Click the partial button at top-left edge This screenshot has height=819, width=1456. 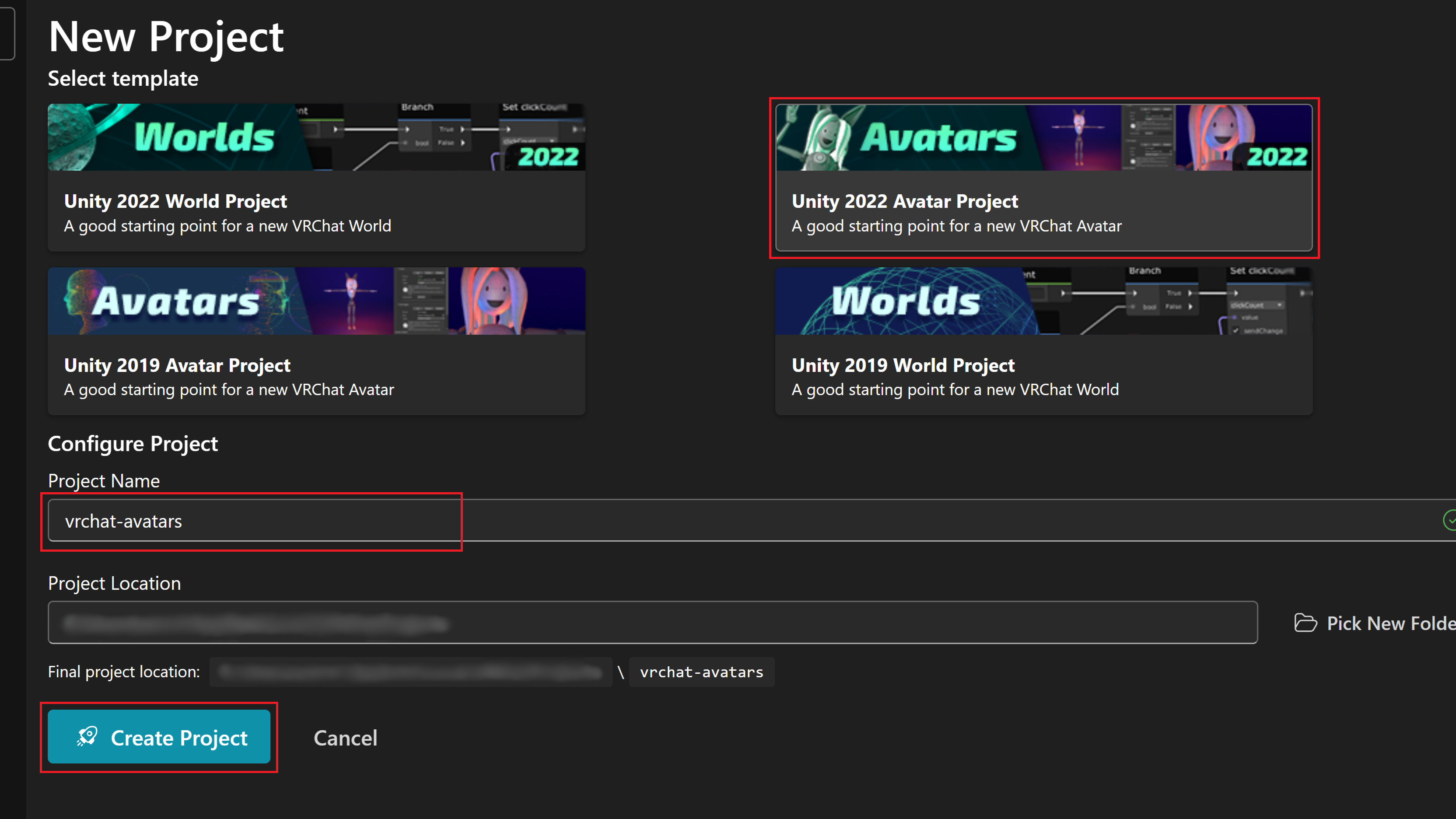pyautogui.click(x=7, y=33)
